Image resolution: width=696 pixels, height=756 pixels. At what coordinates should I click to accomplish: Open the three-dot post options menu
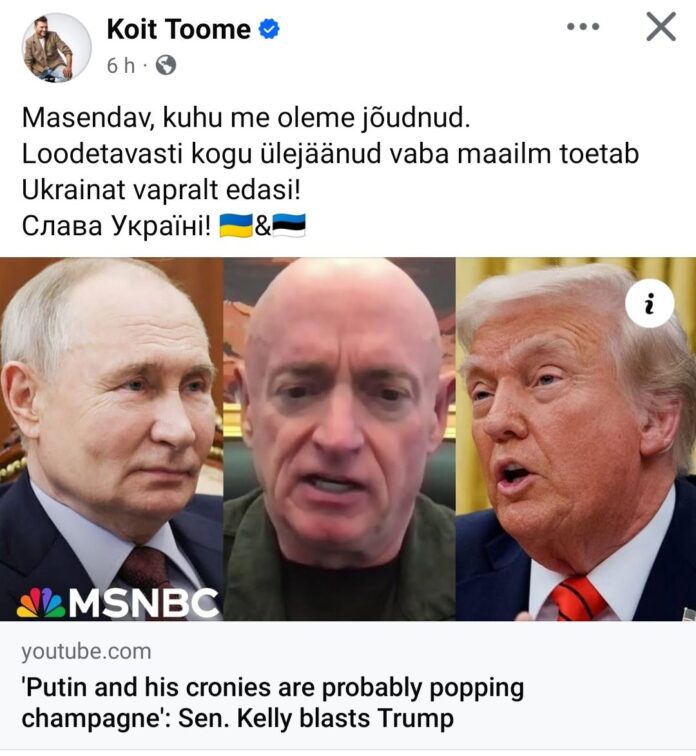[583, 27]
